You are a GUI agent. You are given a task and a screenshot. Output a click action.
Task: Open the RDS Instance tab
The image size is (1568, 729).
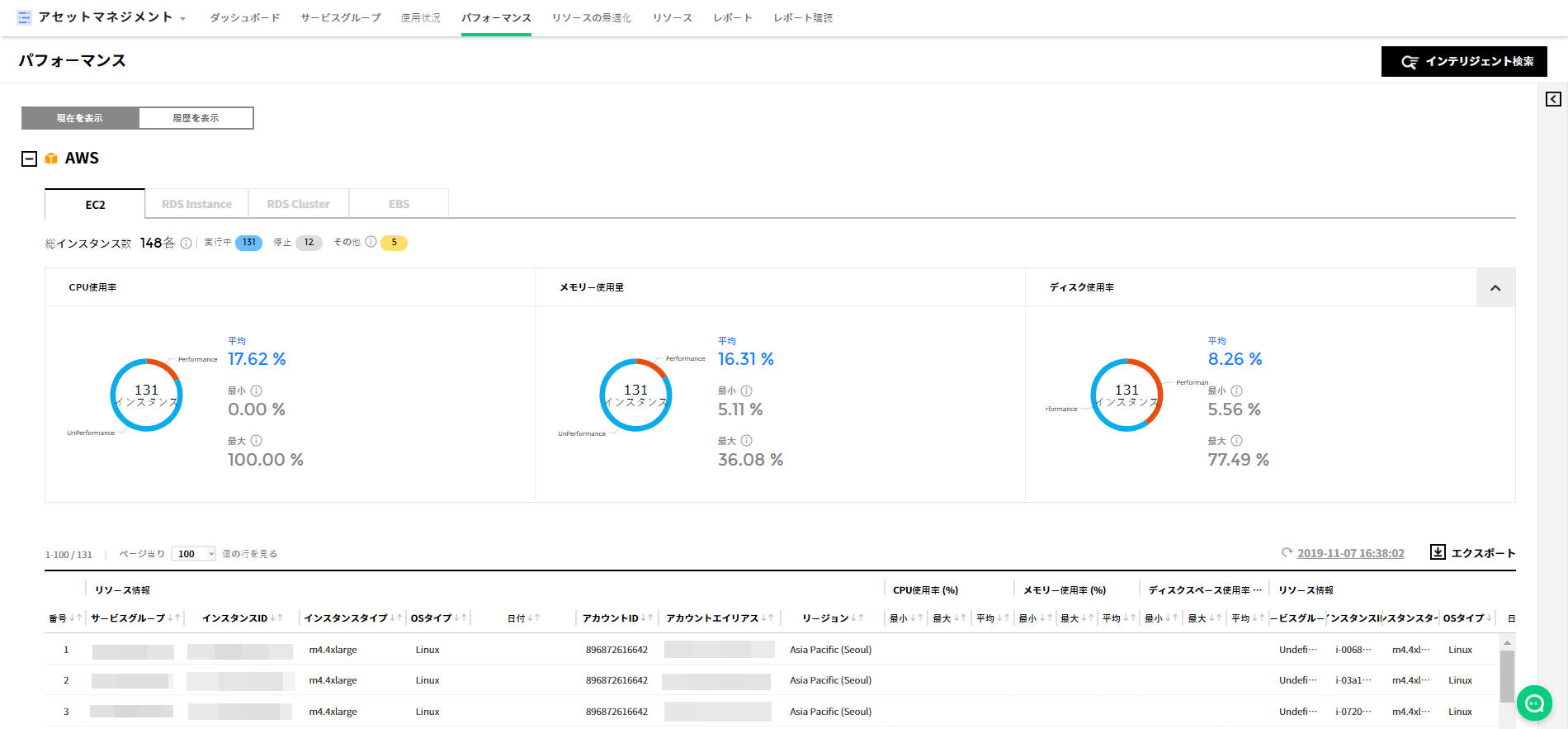click(x=196, y=204)
